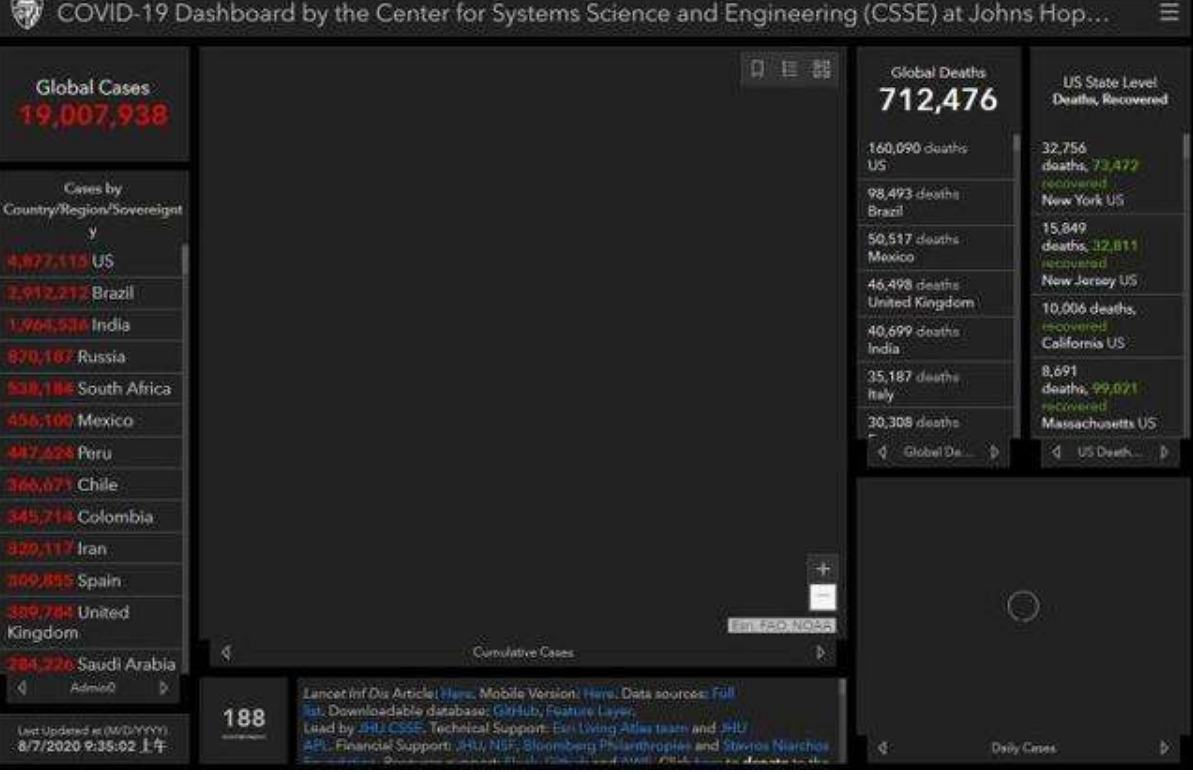The image size is (1193, 774).
Task: Click the New York US state entry
Action: pyautogui.click(x=1108, y=174)
